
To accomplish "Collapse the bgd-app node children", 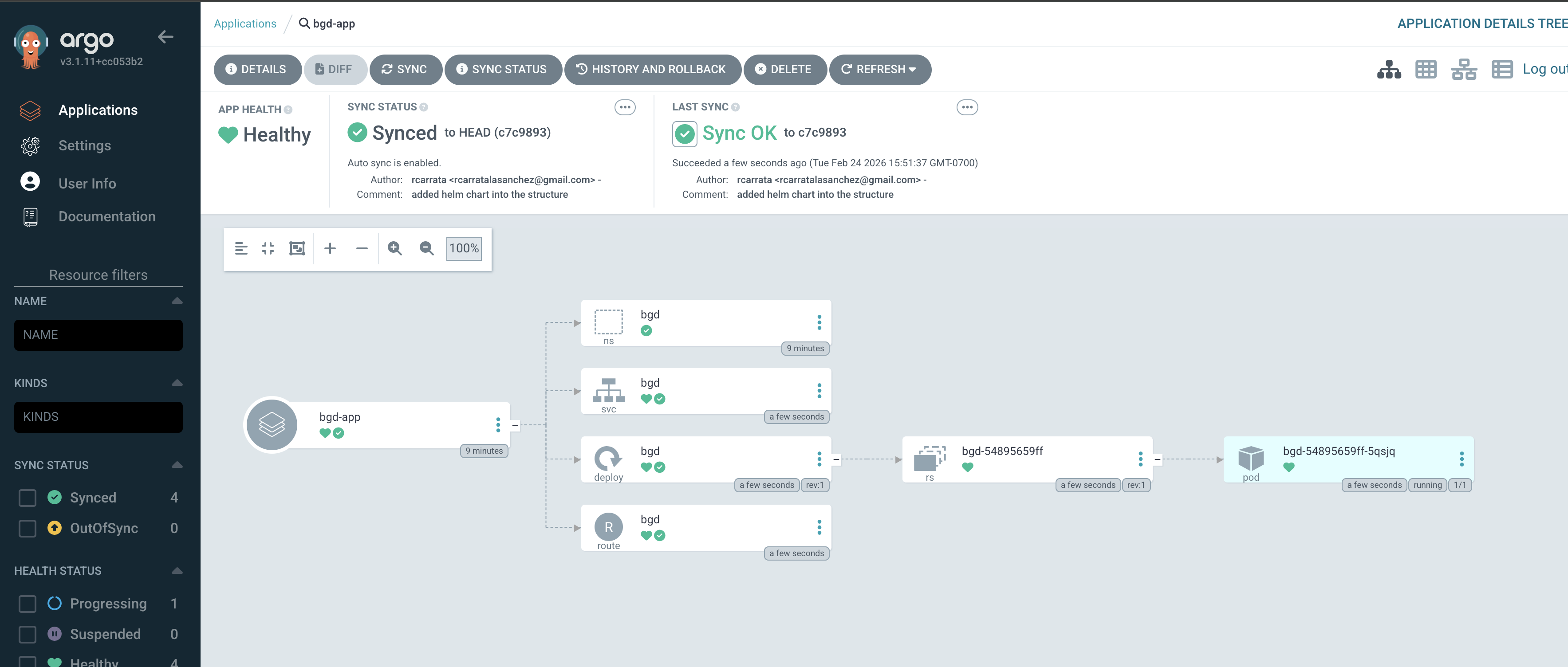I will (515, 425).
